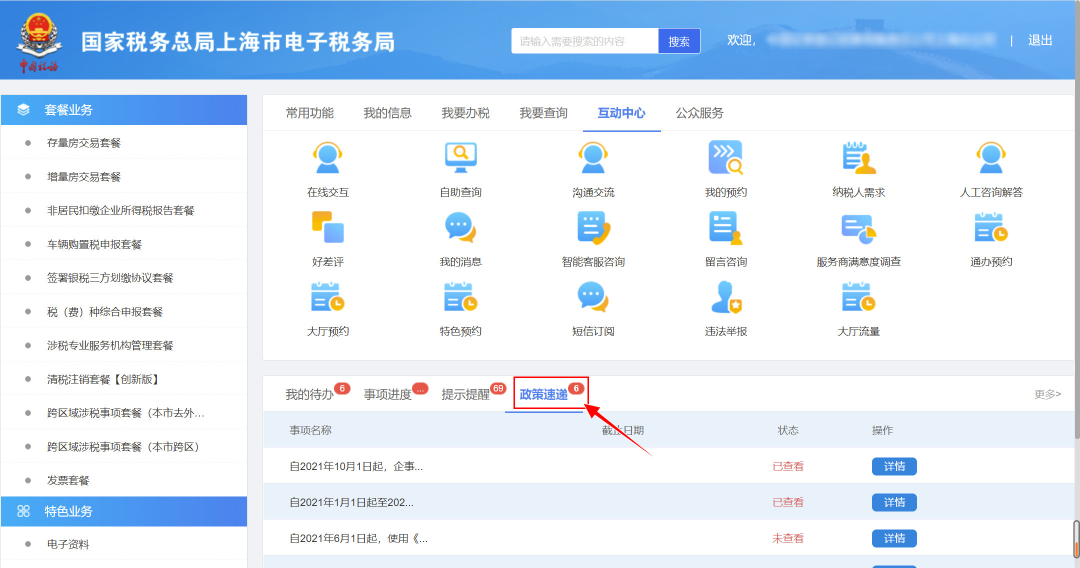The image size is (1080, 568).
Task: Click 更多> to show more items
Action: [x=1047, y=394]
